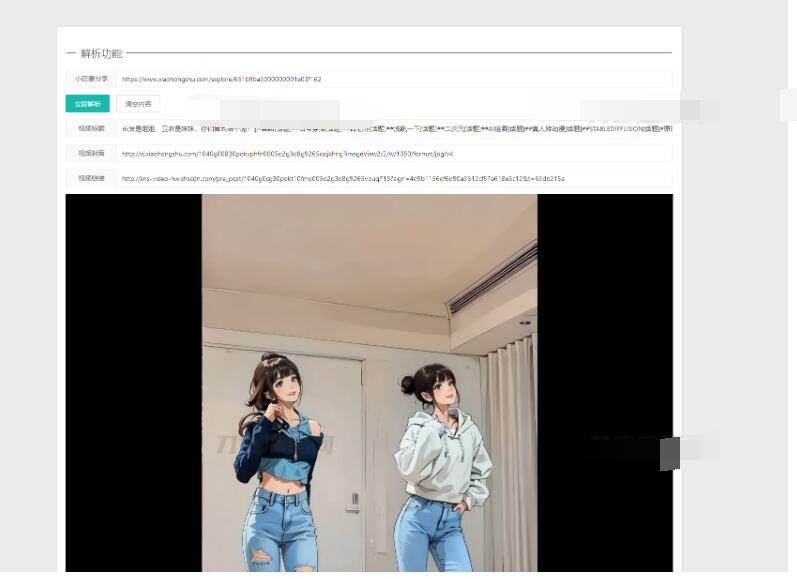Select the 视频封面 cover URL field
797x579 pixels.
coord(394,154)
